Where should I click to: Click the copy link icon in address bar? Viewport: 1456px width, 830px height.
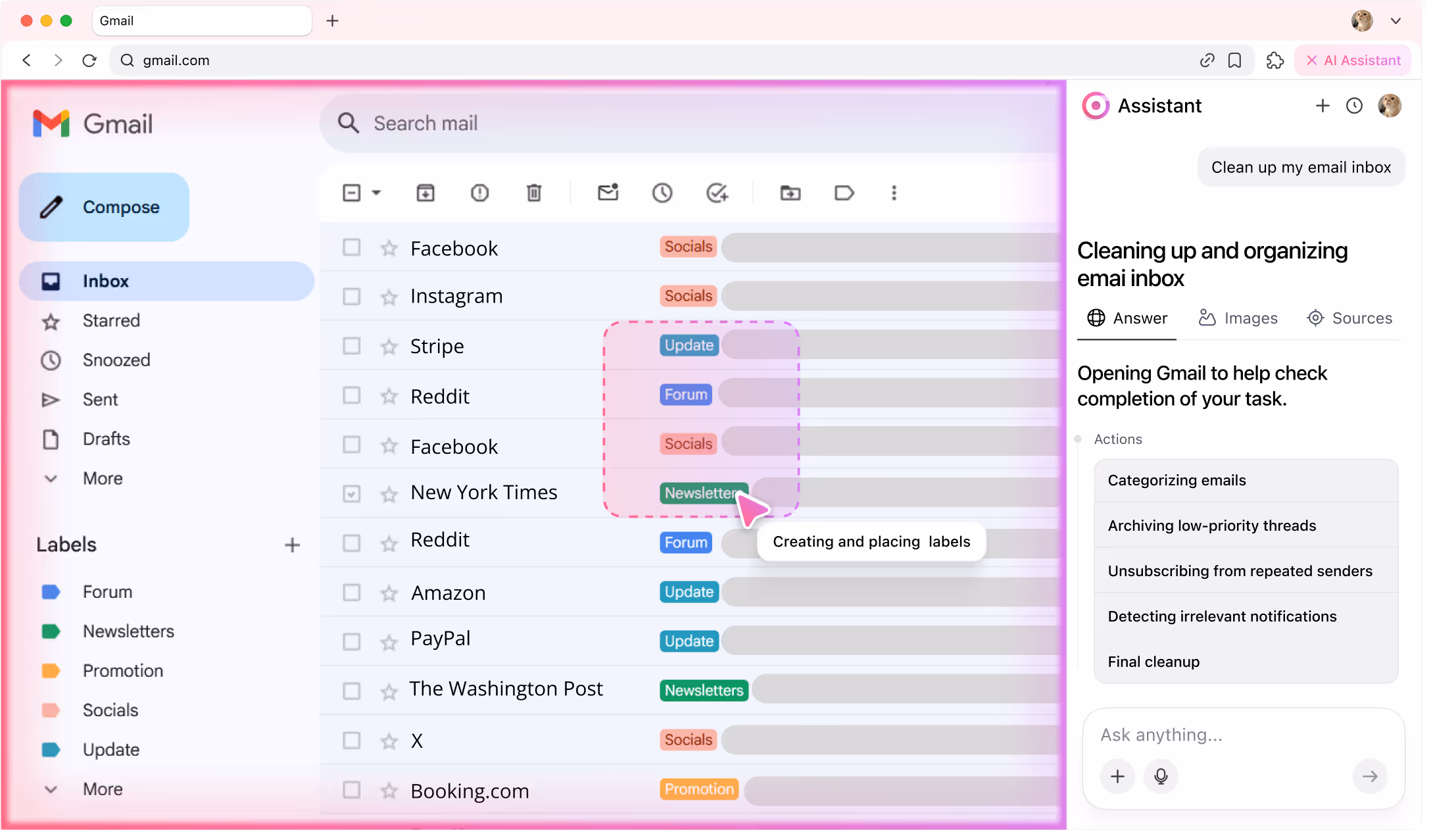[x=1207, y=61]
